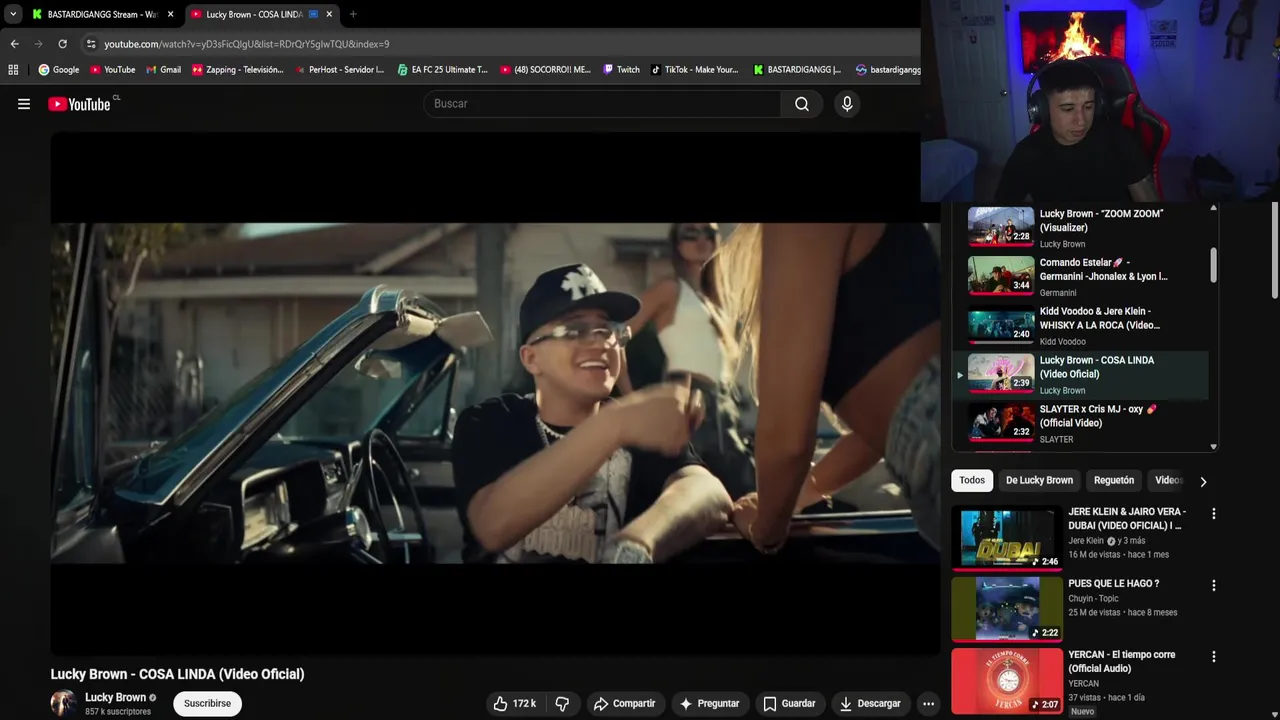Like the video with thumbs up 172 k

click(515, 704)
